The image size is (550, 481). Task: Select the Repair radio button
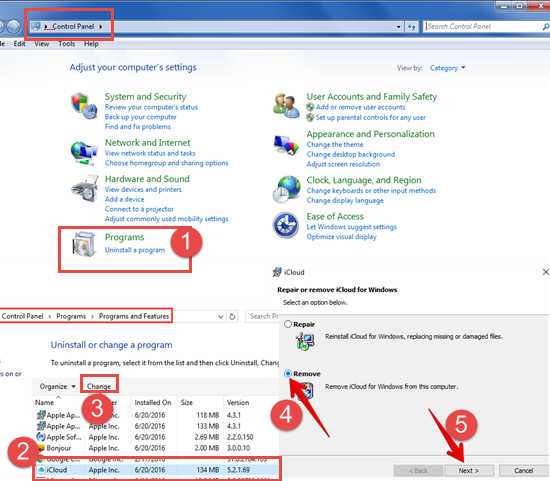(x=288, y=324)
